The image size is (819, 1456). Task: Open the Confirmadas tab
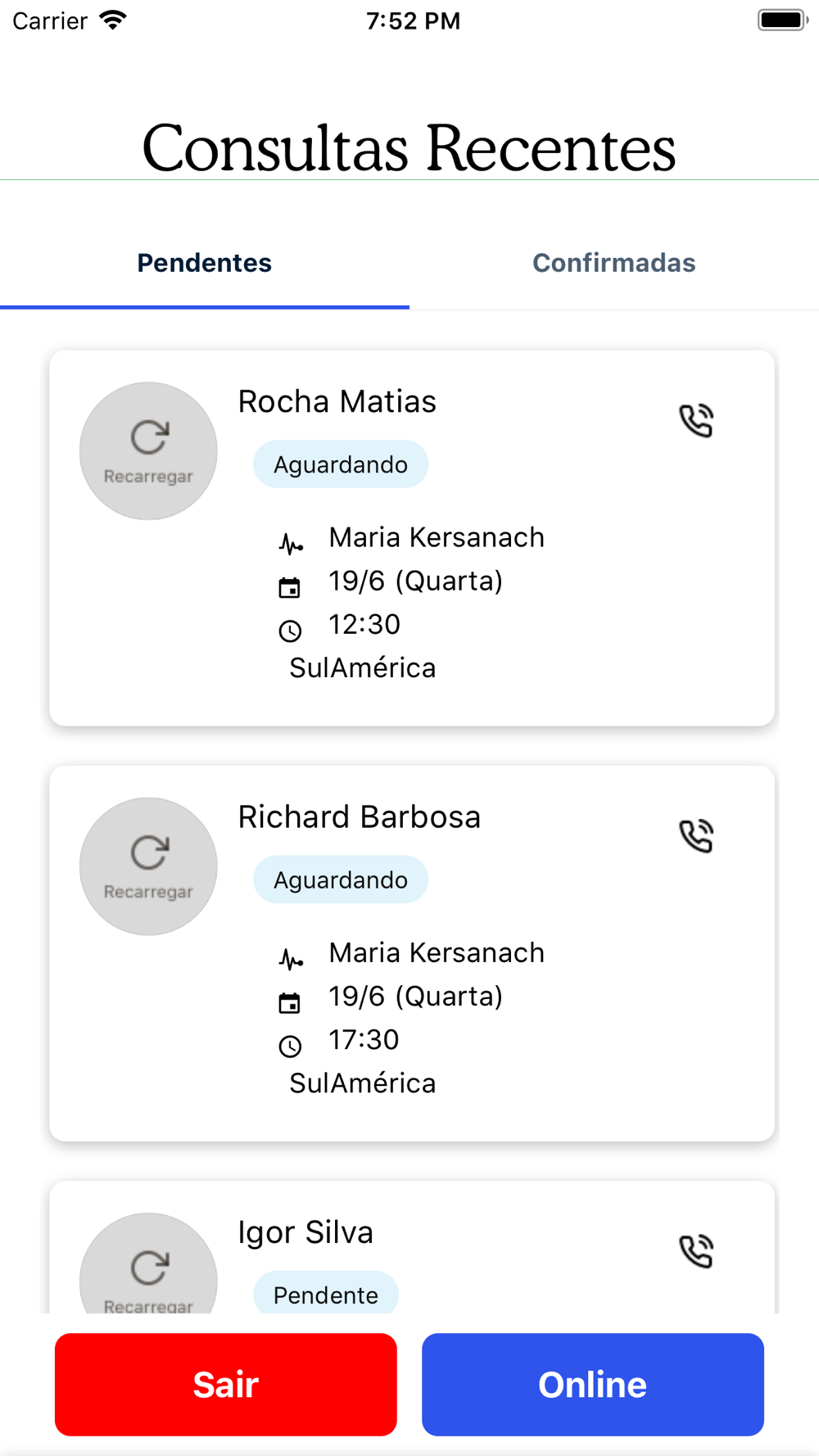614,263
